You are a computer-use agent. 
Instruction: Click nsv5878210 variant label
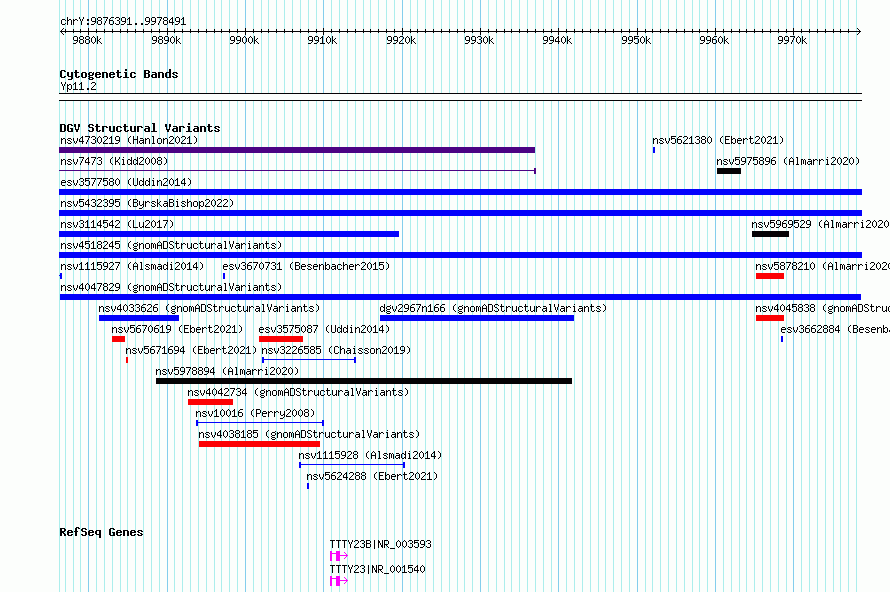point(822,266)
